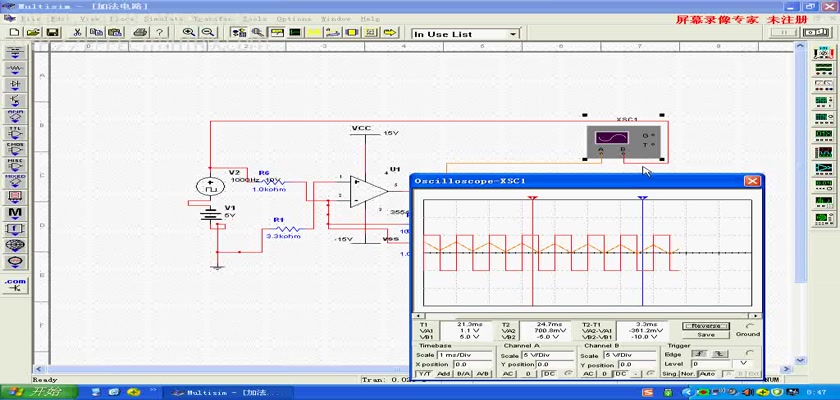
Task: Click the red T1 cursor marker
Action: (532, 198)
